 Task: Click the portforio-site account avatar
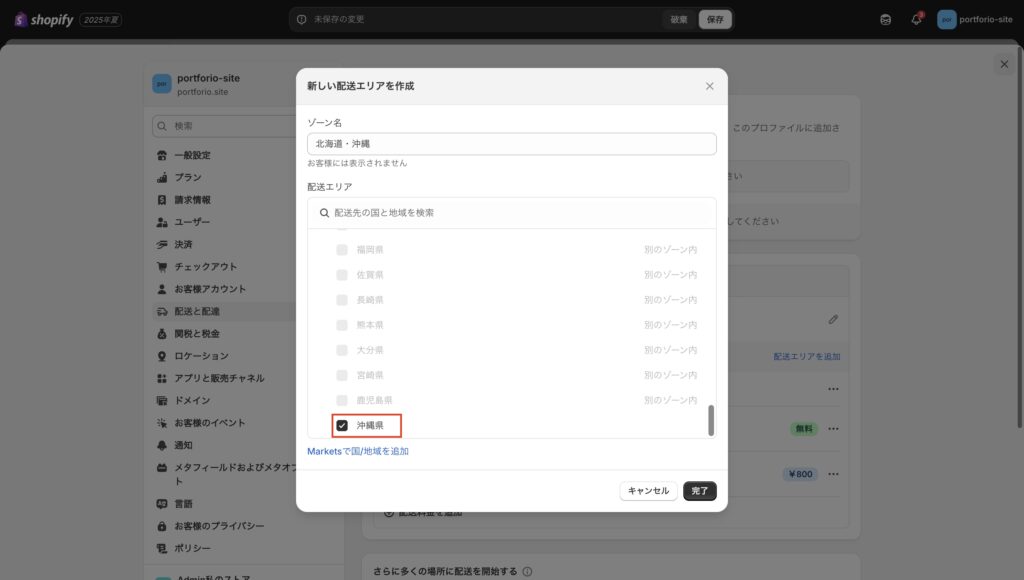click(946, 19)
